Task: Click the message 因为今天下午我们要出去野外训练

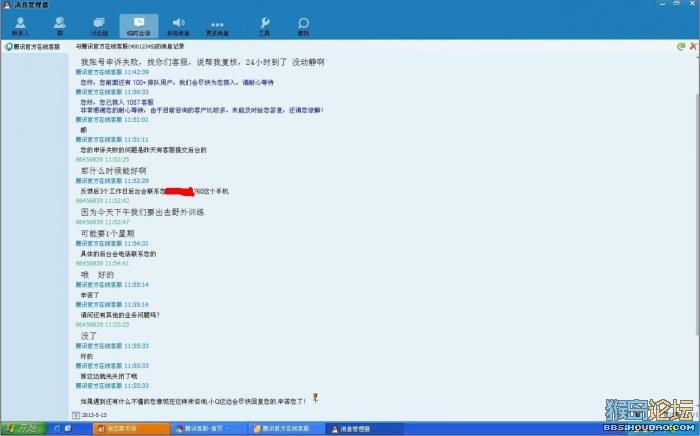Action: pyautogui.click(x=142, y=212)
